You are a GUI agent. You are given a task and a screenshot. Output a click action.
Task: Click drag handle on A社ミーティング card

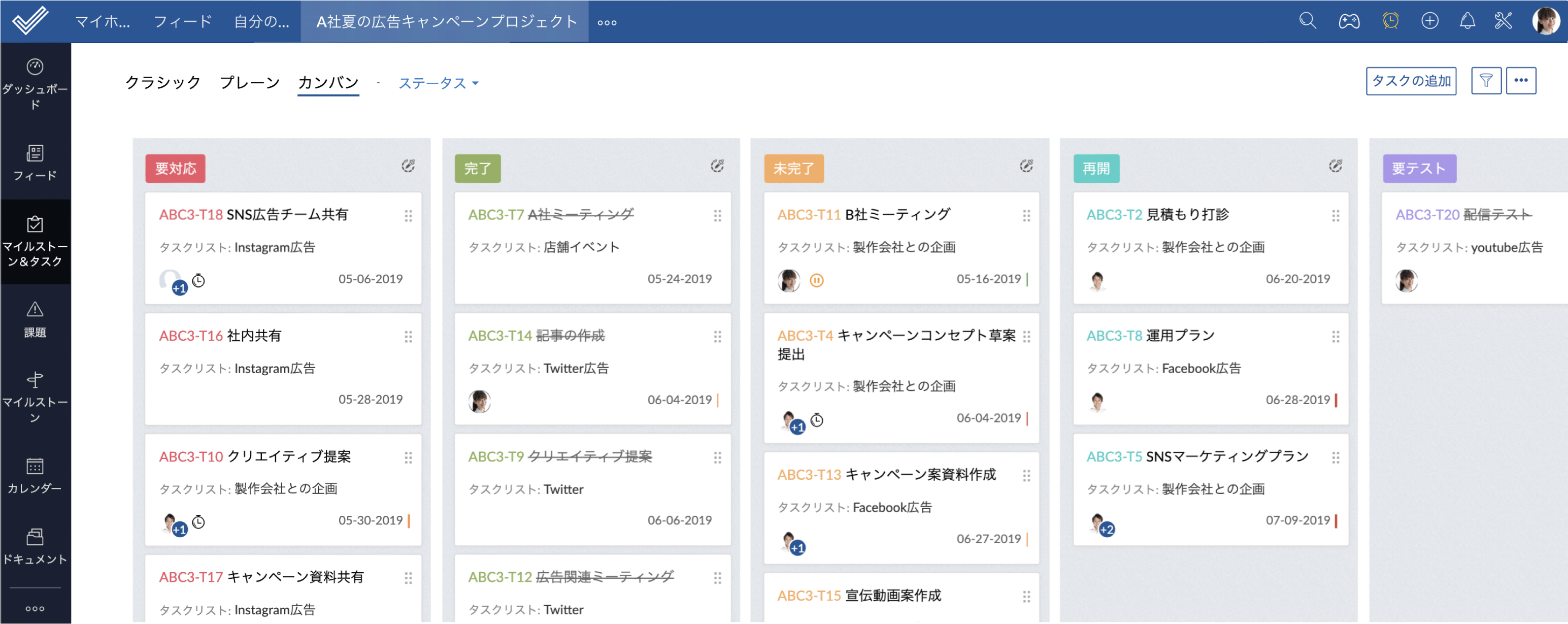[x=717, y=215]
